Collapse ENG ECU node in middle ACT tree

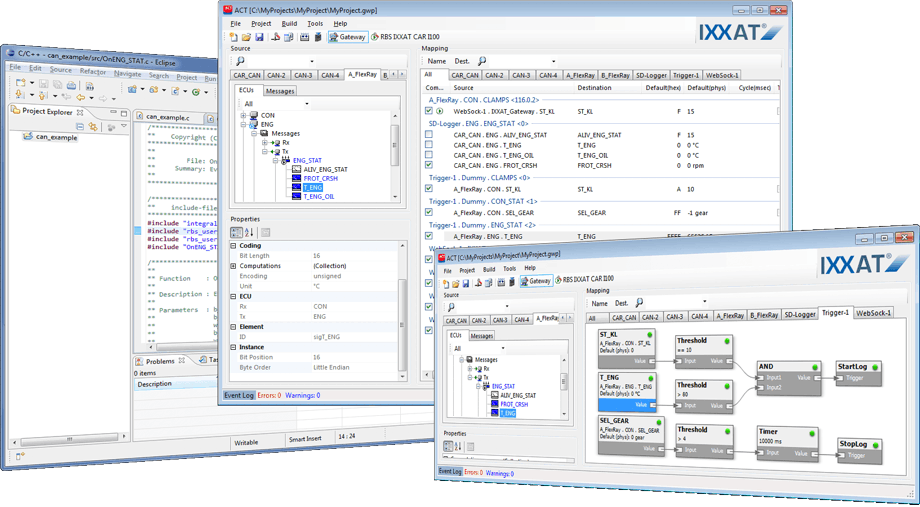tap(243, 124)
